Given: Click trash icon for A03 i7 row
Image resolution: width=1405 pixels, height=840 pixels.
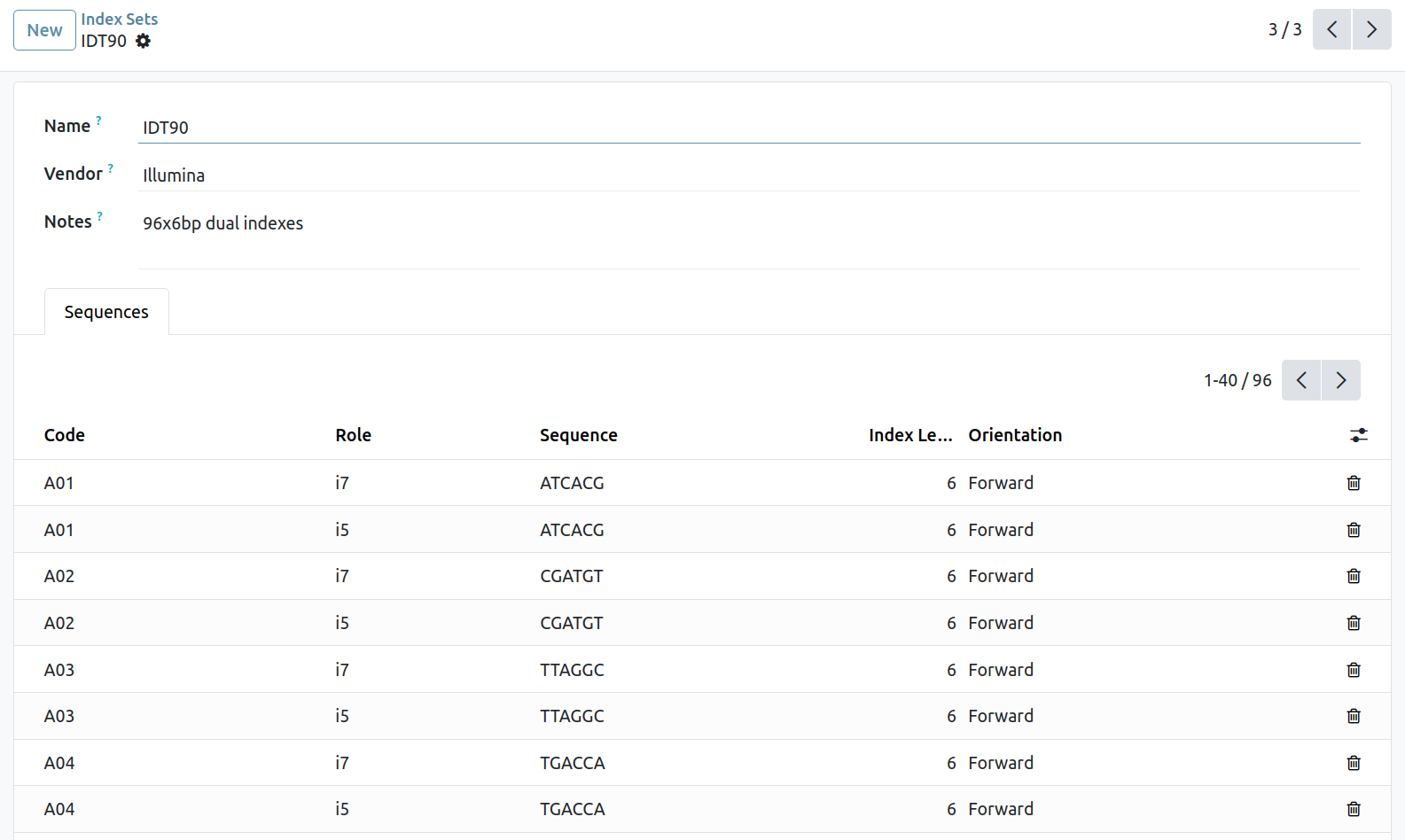Looking at the screenshot, I should [1353, 670].
